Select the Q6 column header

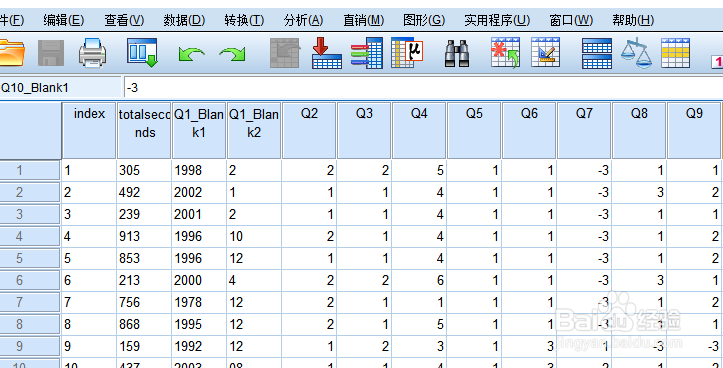click(529, 131)
